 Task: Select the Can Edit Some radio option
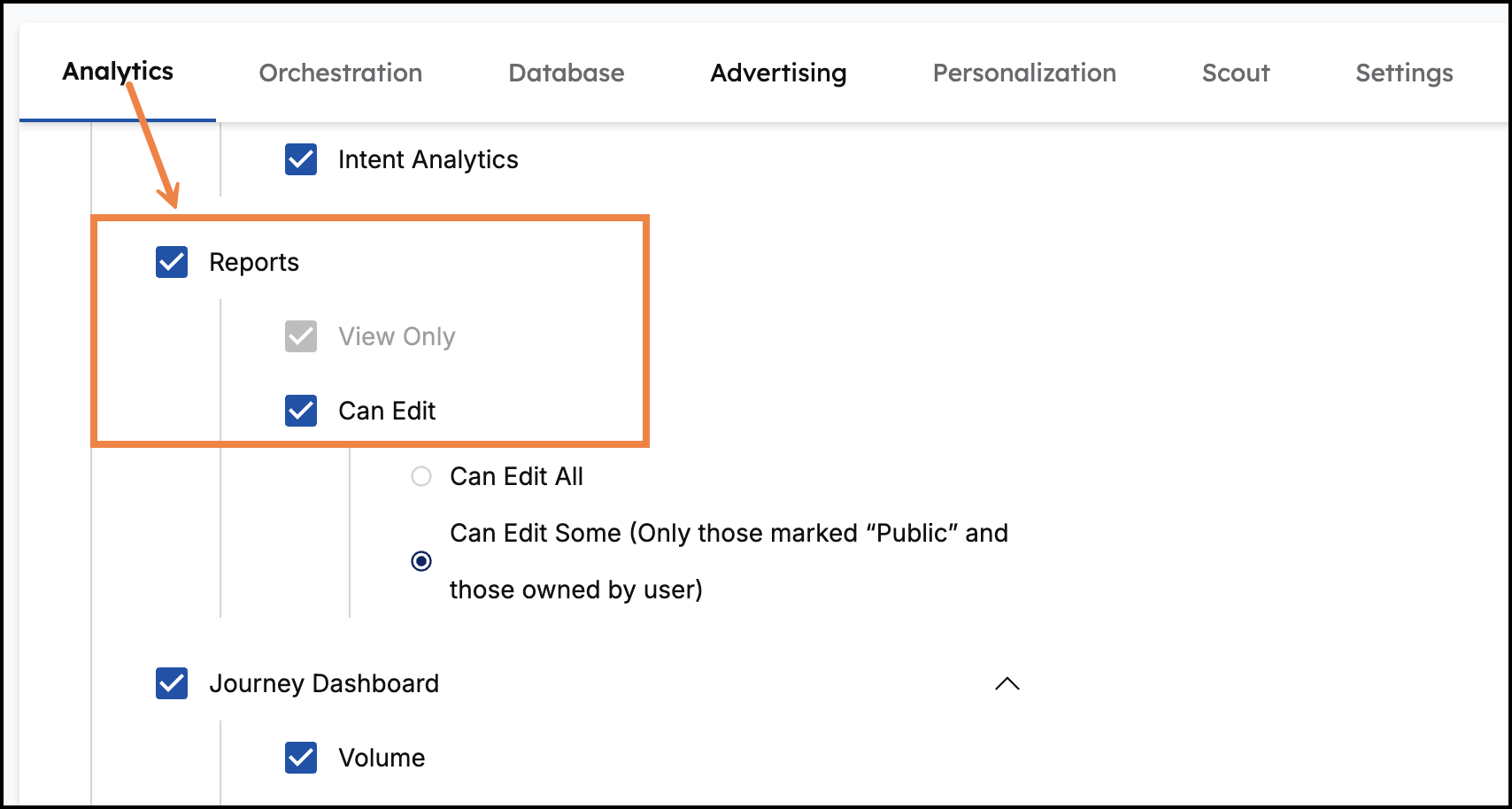point(421,561)
